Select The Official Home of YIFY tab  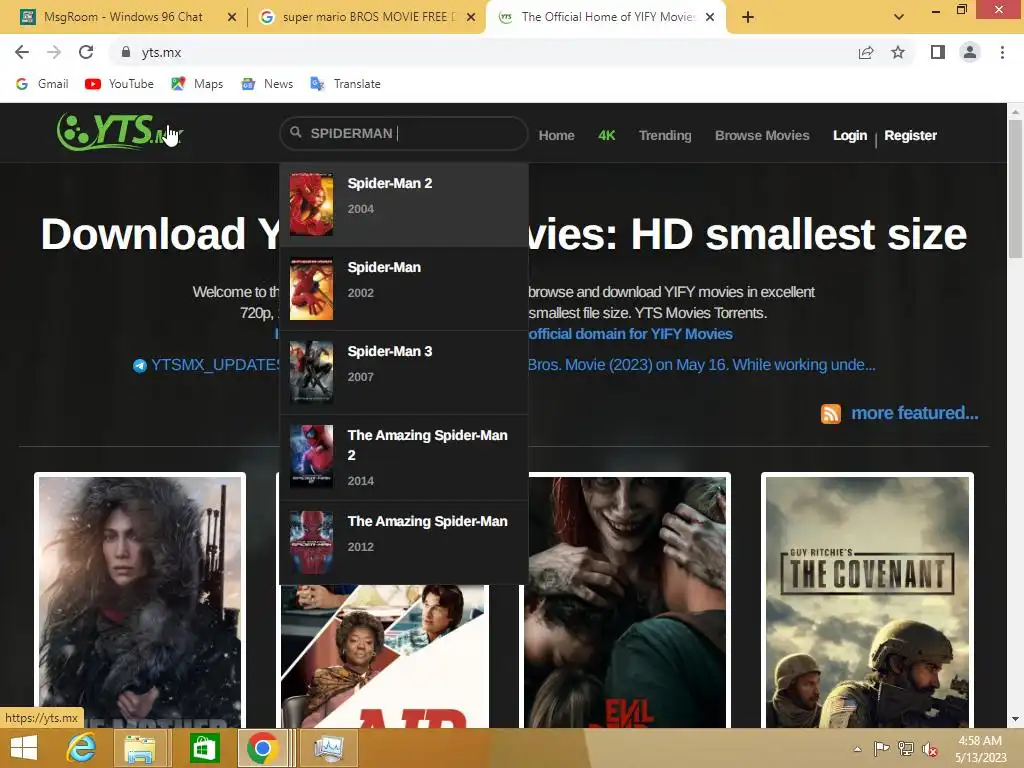[x=607, y=17]
